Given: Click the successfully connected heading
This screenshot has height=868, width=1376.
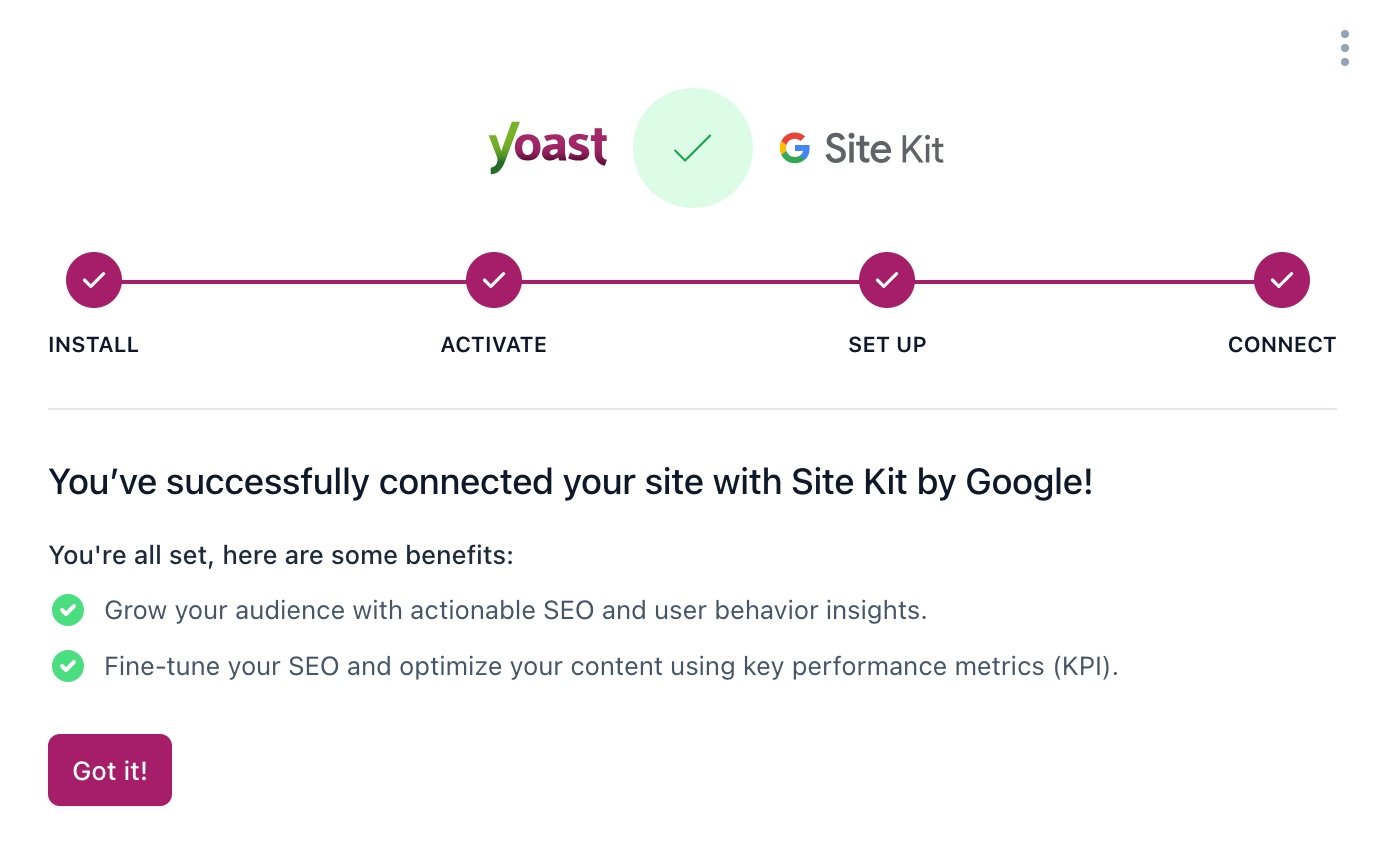Looking at the screenshot, I should click(571, 483).
